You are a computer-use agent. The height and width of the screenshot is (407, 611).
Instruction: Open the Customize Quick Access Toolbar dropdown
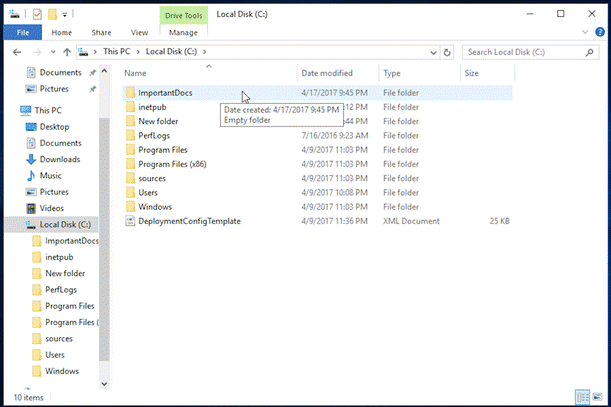[x=65, y=15]
